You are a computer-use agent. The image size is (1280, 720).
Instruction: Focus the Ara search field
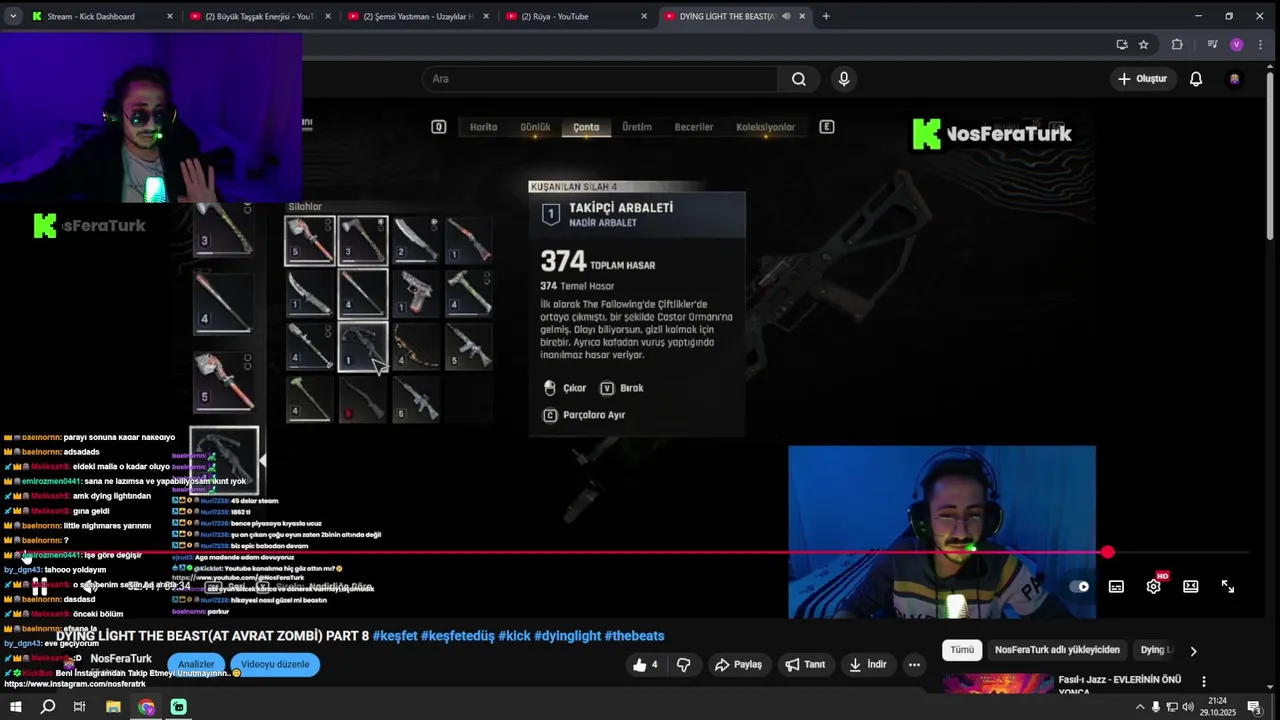pos(600,79)
